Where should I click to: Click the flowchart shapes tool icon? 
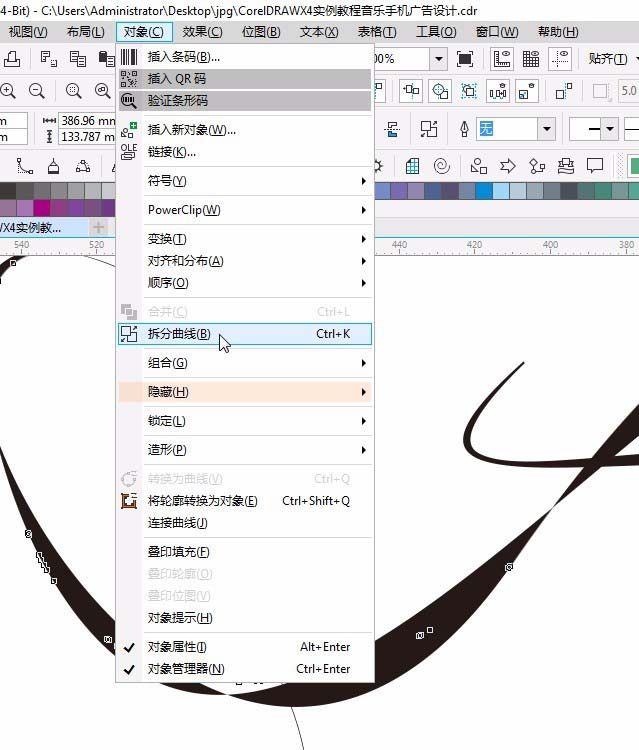point(537,166)
